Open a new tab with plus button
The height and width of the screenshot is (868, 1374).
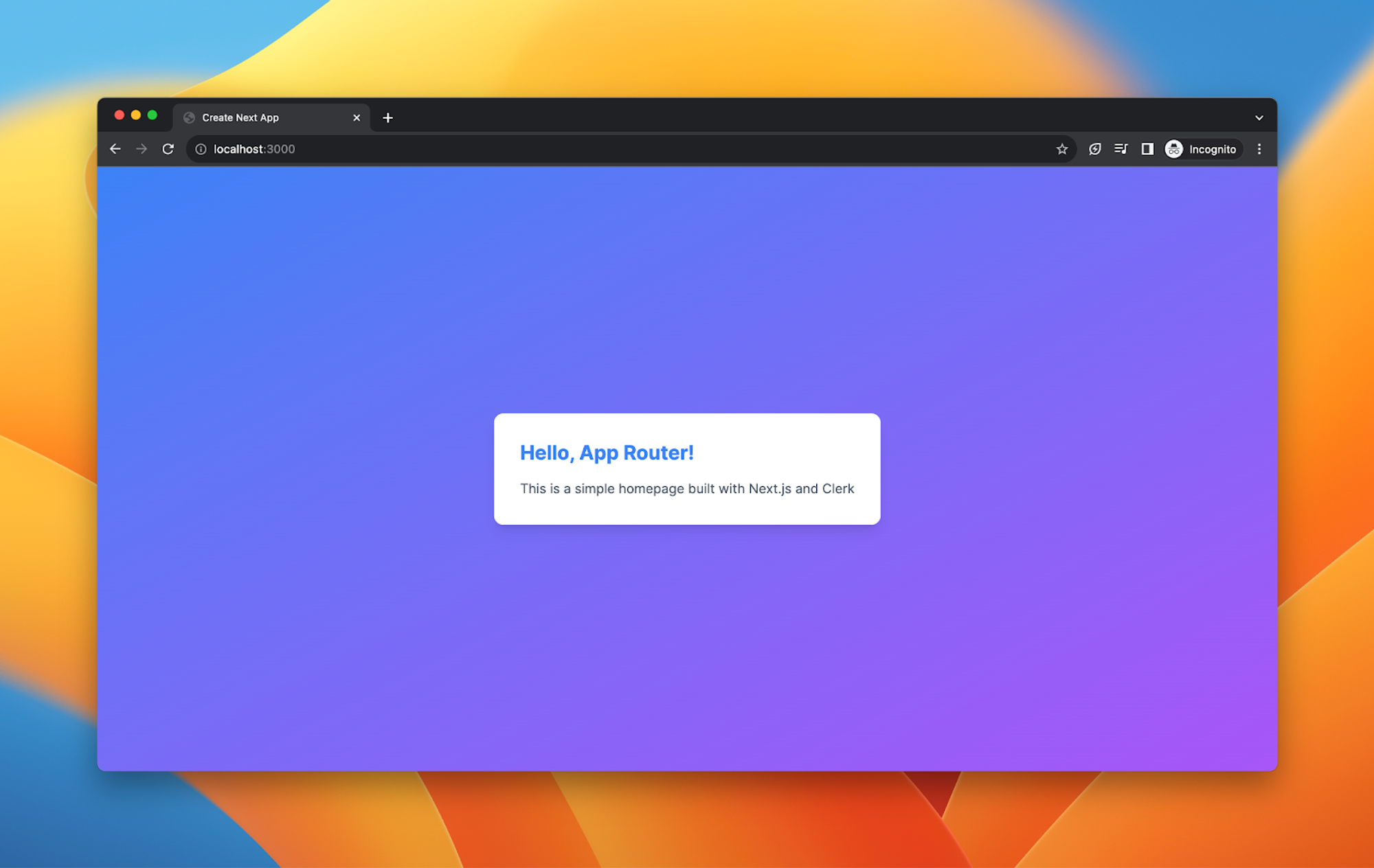point(387,117)
